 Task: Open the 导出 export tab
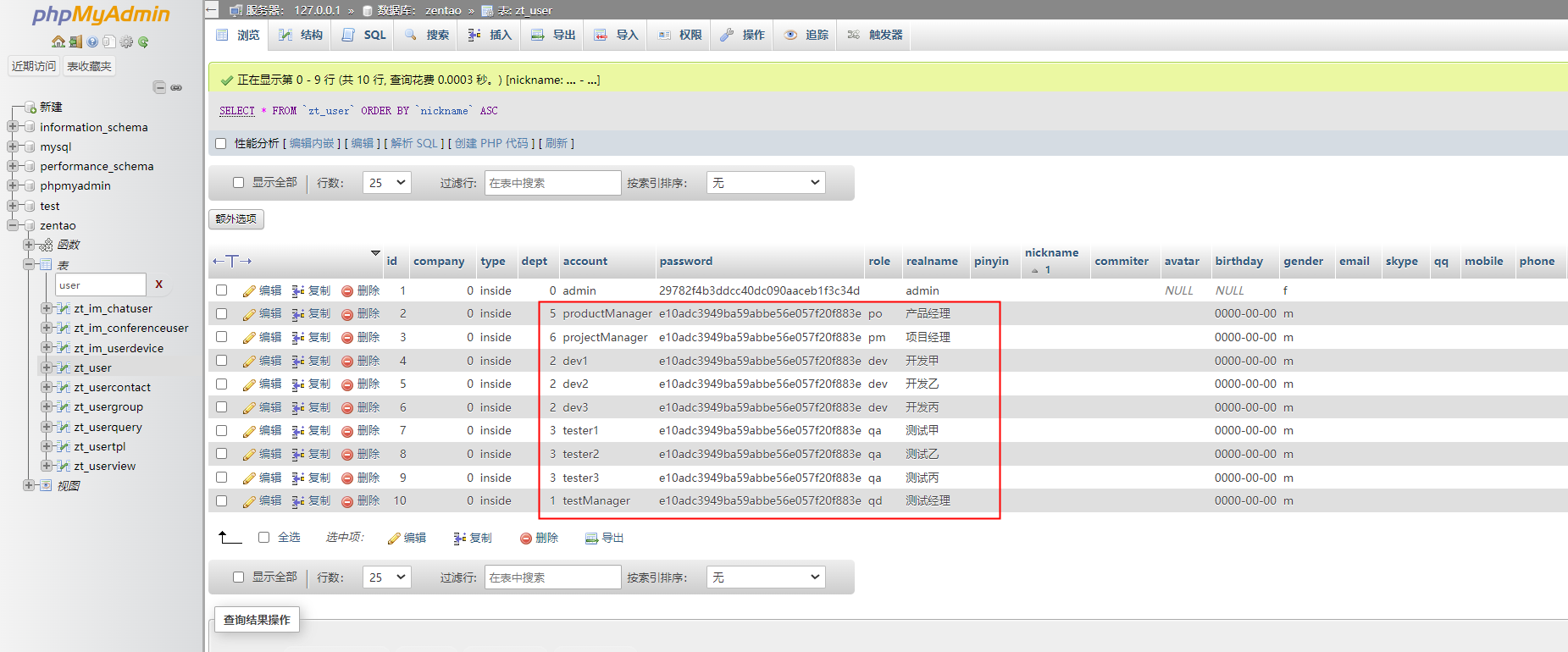pos(554,35)
